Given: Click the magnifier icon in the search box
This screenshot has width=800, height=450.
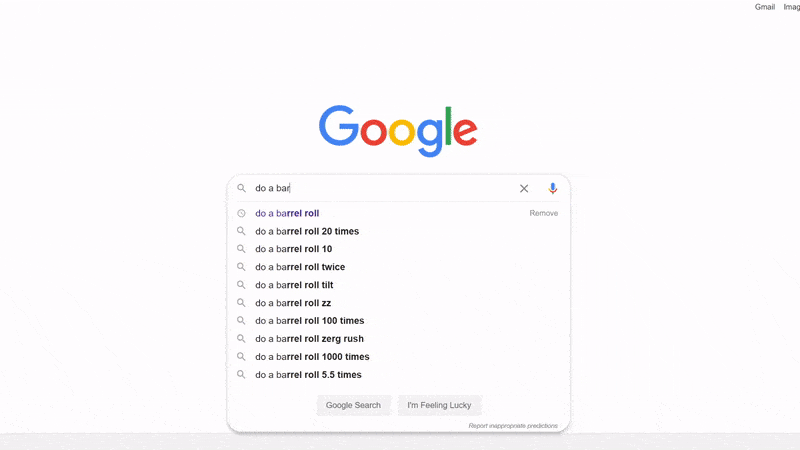Looking at the screenshot, I should 241,188.
